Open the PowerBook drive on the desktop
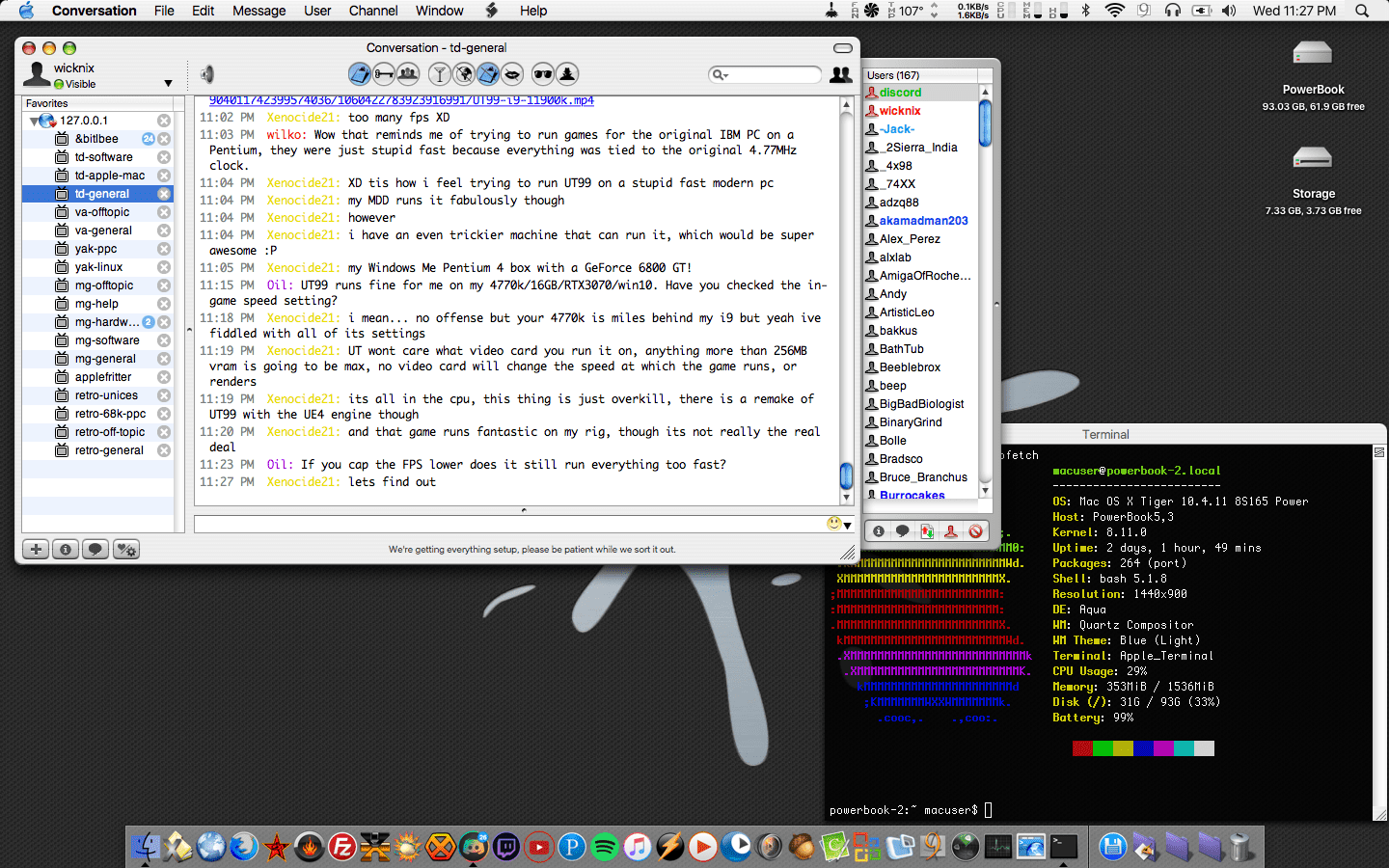 tap(1313, 55)
